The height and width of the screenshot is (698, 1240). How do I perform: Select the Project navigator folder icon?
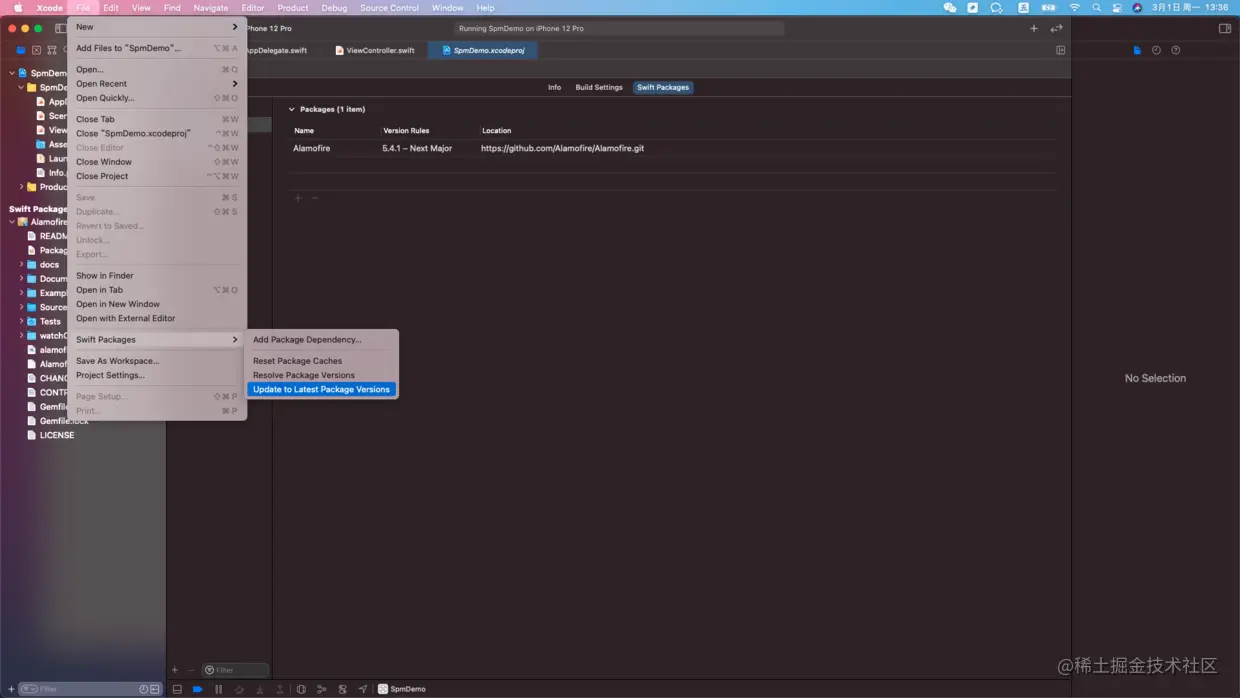tap(21, 50)
